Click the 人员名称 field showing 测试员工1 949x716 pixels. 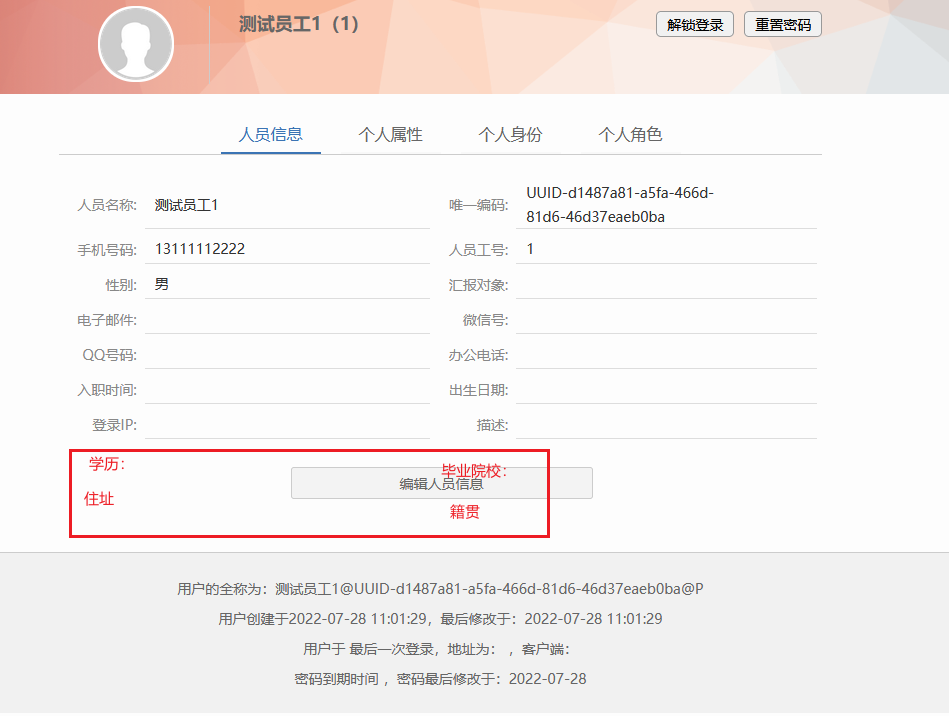(x=287, y=206)
